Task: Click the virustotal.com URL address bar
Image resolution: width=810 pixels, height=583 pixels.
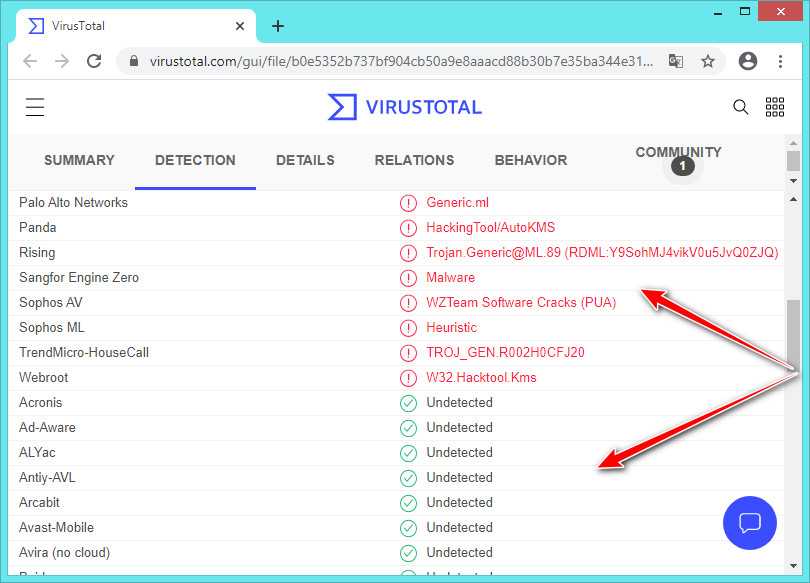Action: pos(401,61)
